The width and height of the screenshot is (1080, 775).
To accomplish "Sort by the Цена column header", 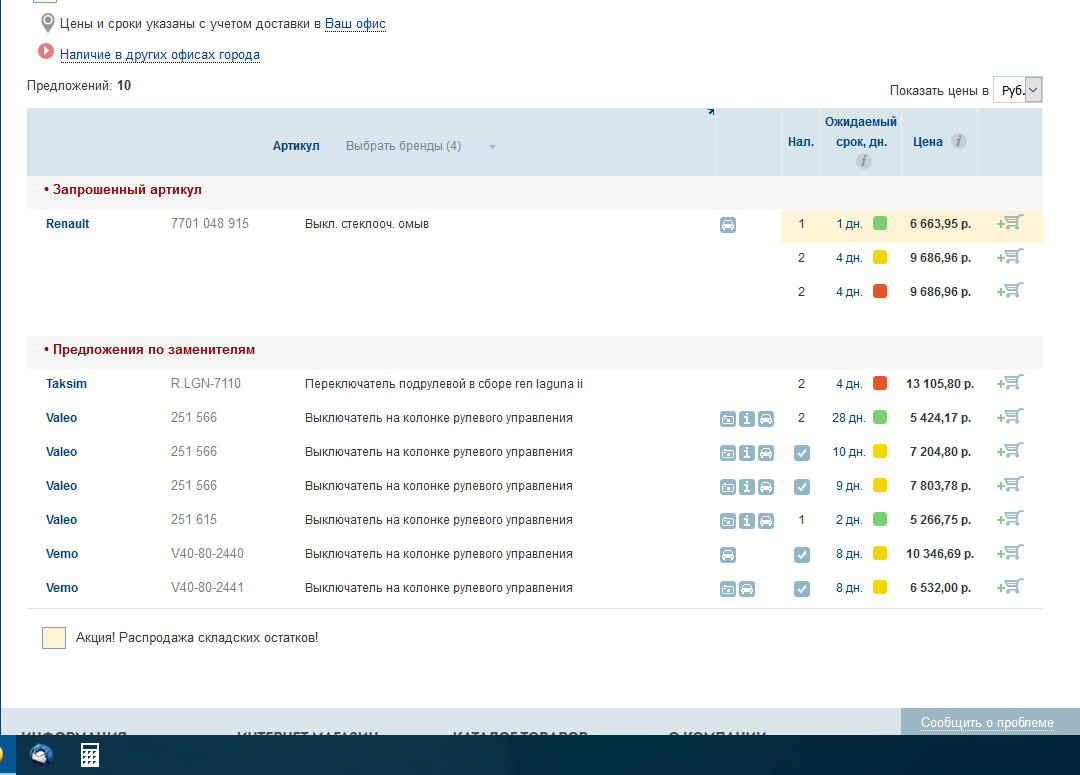I will [x=928, y=141].
